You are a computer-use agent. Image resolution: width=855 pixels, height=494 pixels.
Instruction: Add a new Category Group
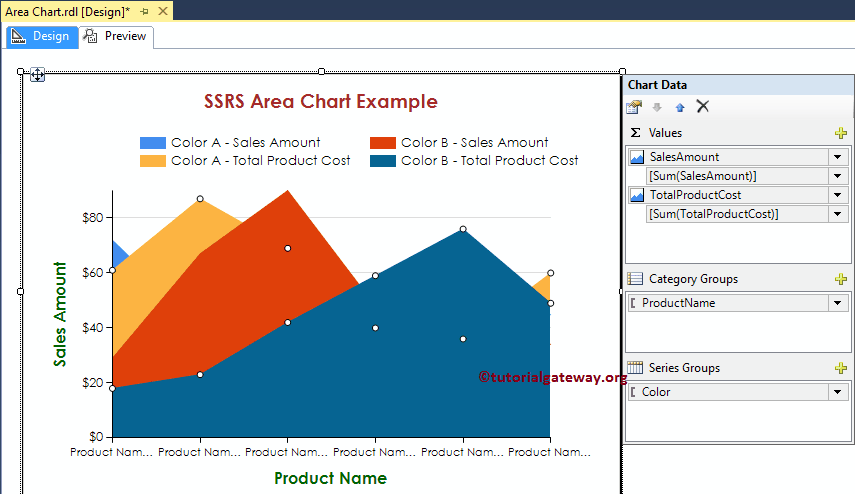pyautogui.click(x=841, y=280)
